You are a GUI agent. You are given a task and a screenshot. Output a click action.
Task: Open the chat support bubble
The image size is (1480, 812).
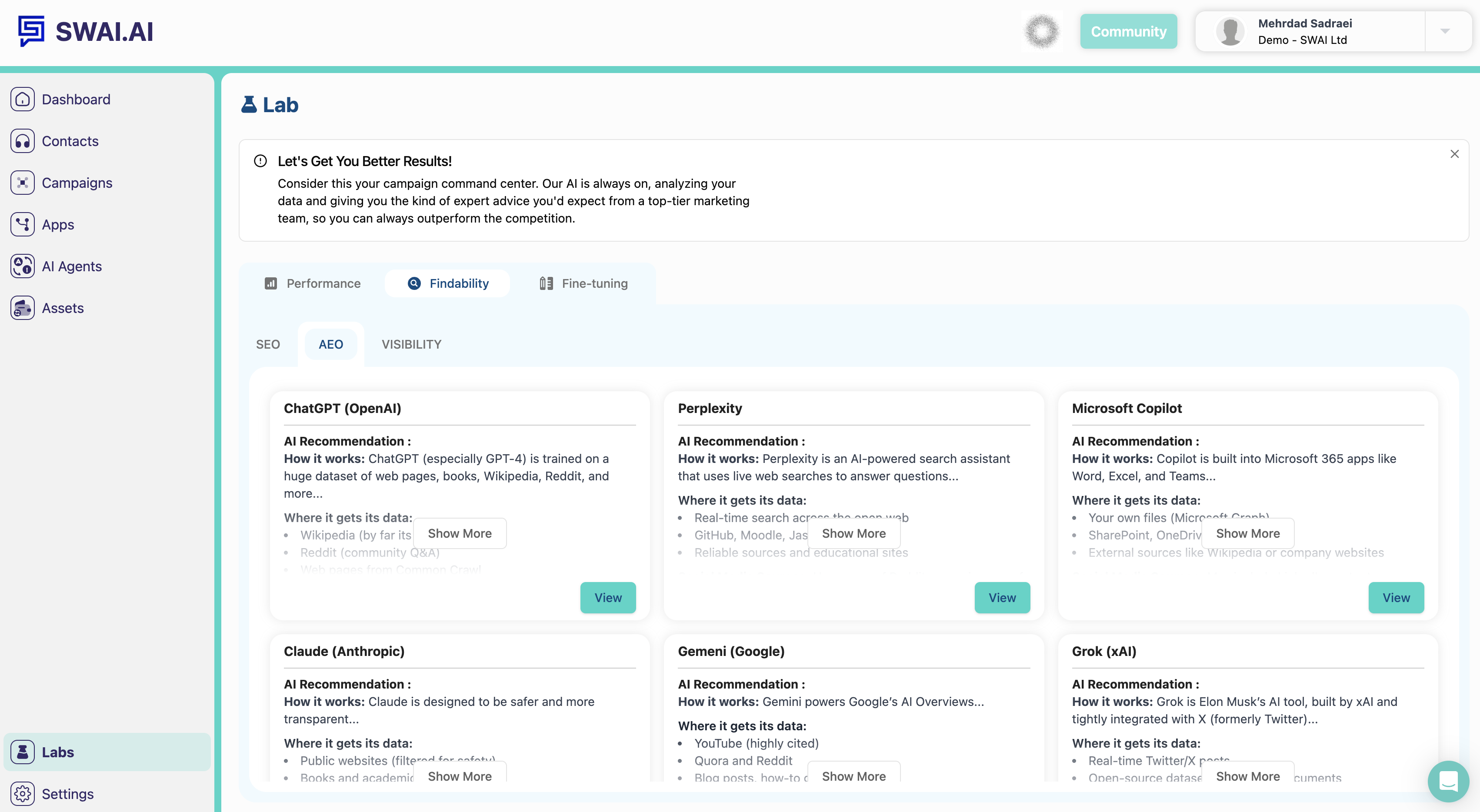tap(1448, 781)
